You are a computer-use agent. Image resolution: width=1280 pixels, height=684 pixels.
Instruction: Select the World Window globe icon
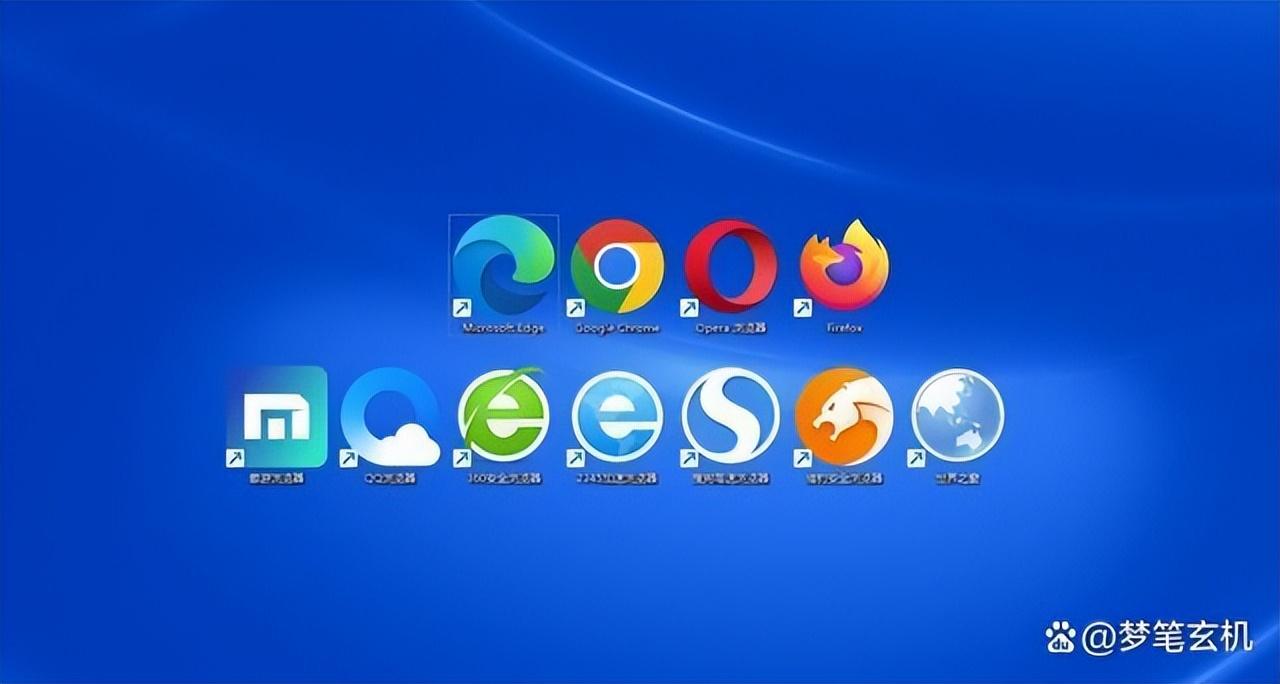958,417
